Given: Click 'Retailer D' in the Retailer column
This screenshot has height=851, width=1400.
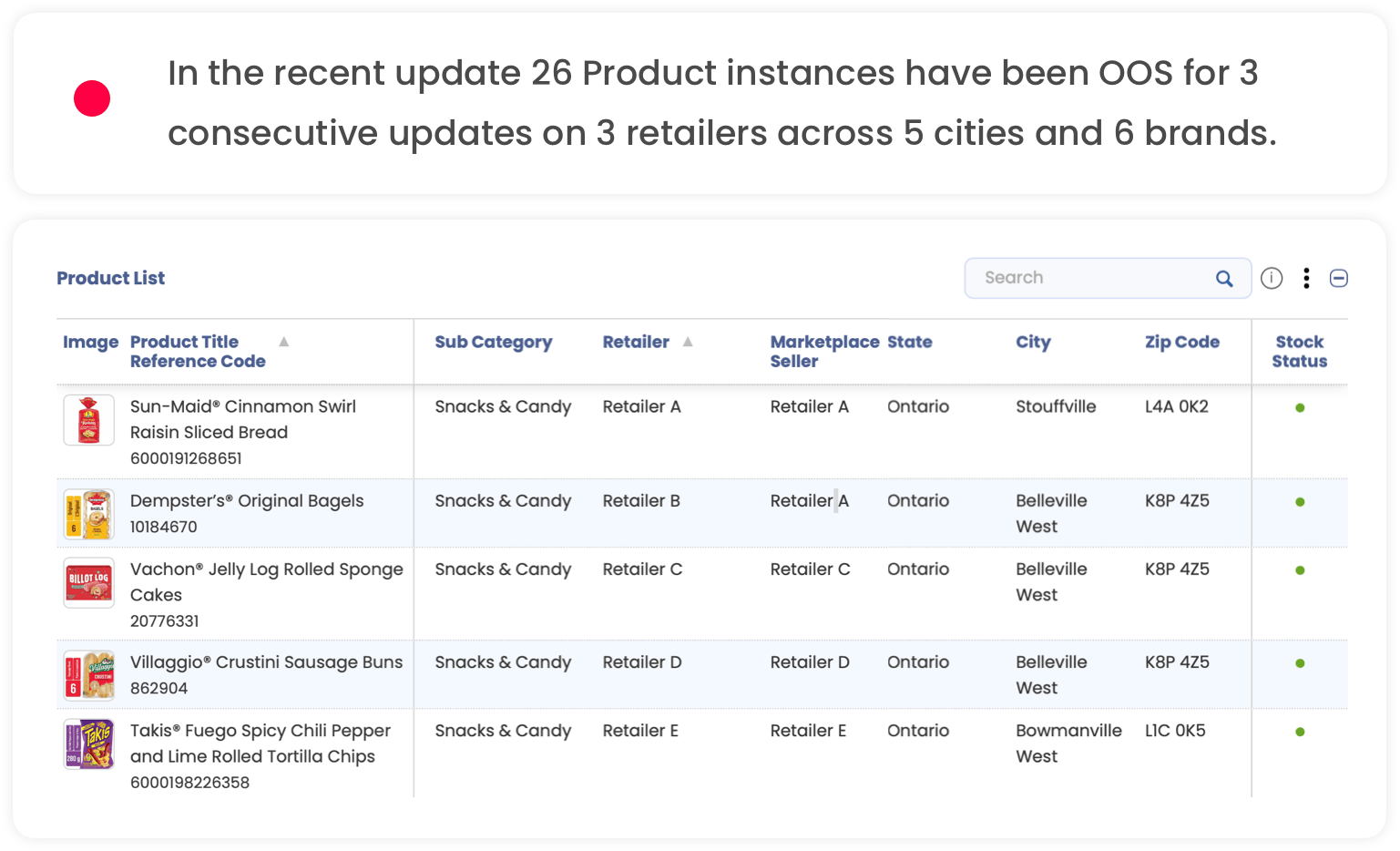Looking at the screenshot, I should [x=642, y=661].
